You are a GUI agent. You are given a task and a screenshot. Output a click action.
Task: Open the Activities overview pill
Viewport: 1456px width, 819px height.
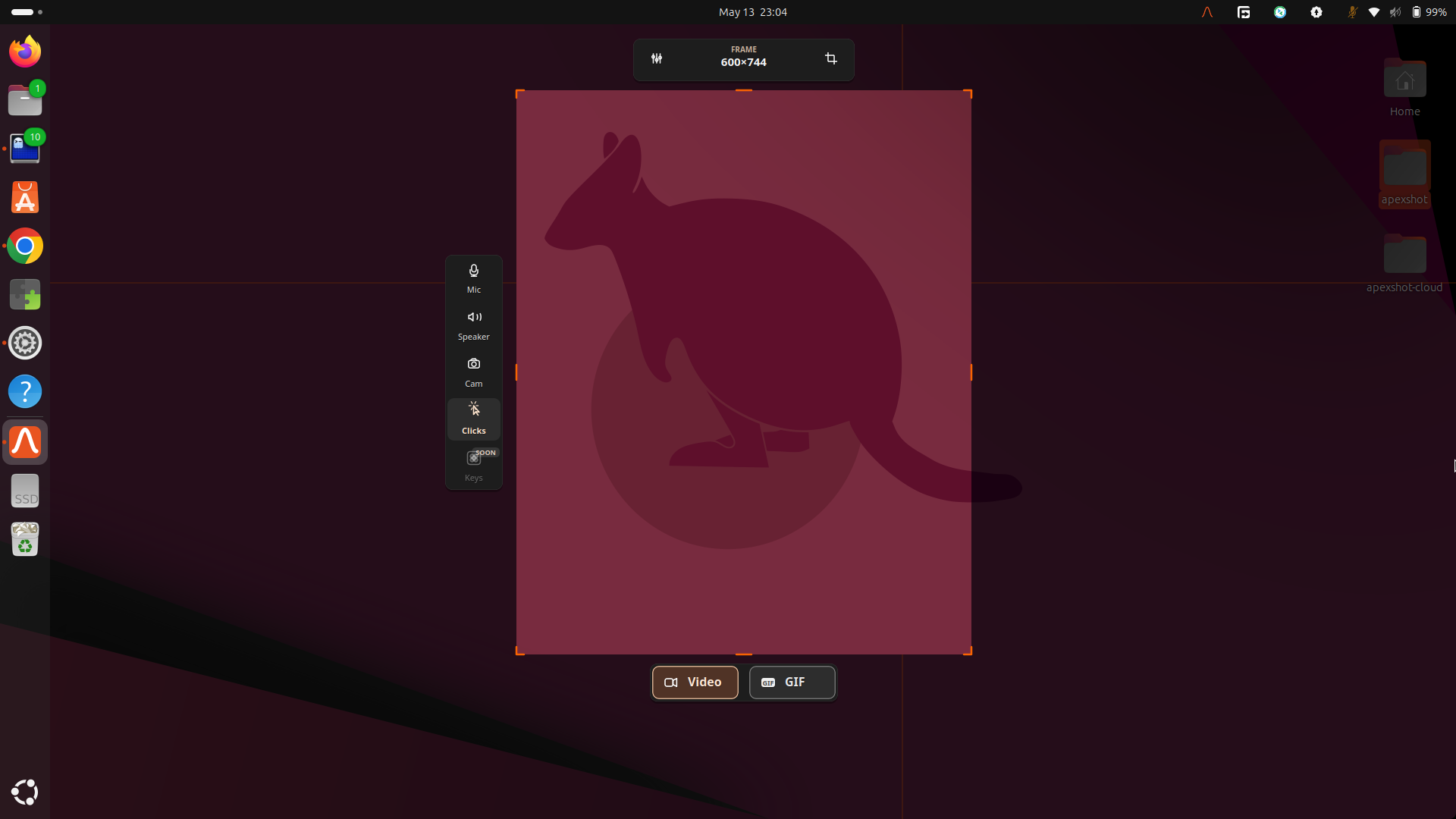(x=27, y=12)
